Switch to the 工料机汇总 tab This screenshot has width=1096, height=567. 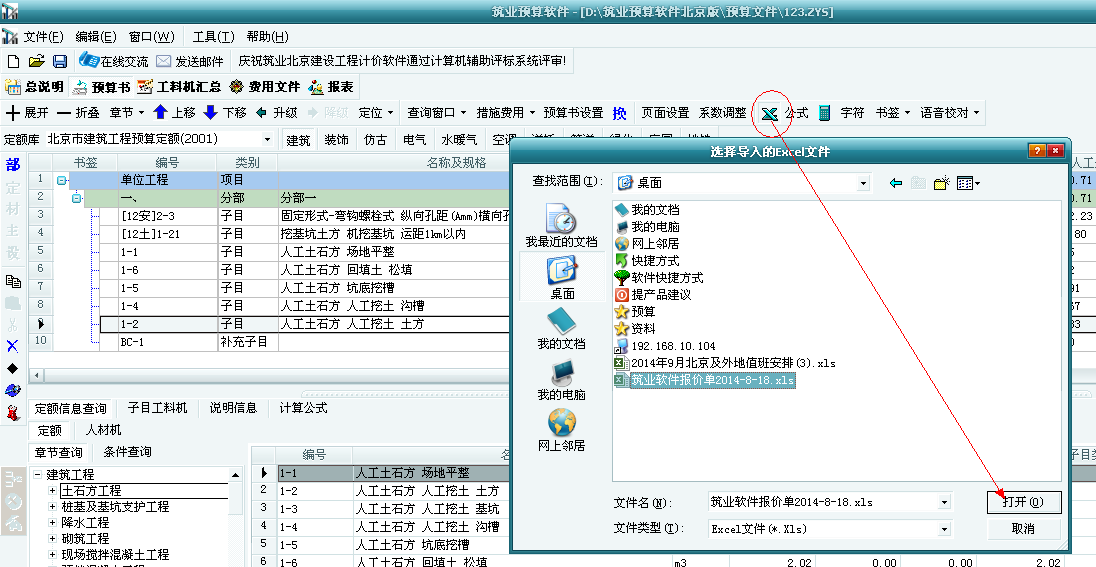point(180,87)
